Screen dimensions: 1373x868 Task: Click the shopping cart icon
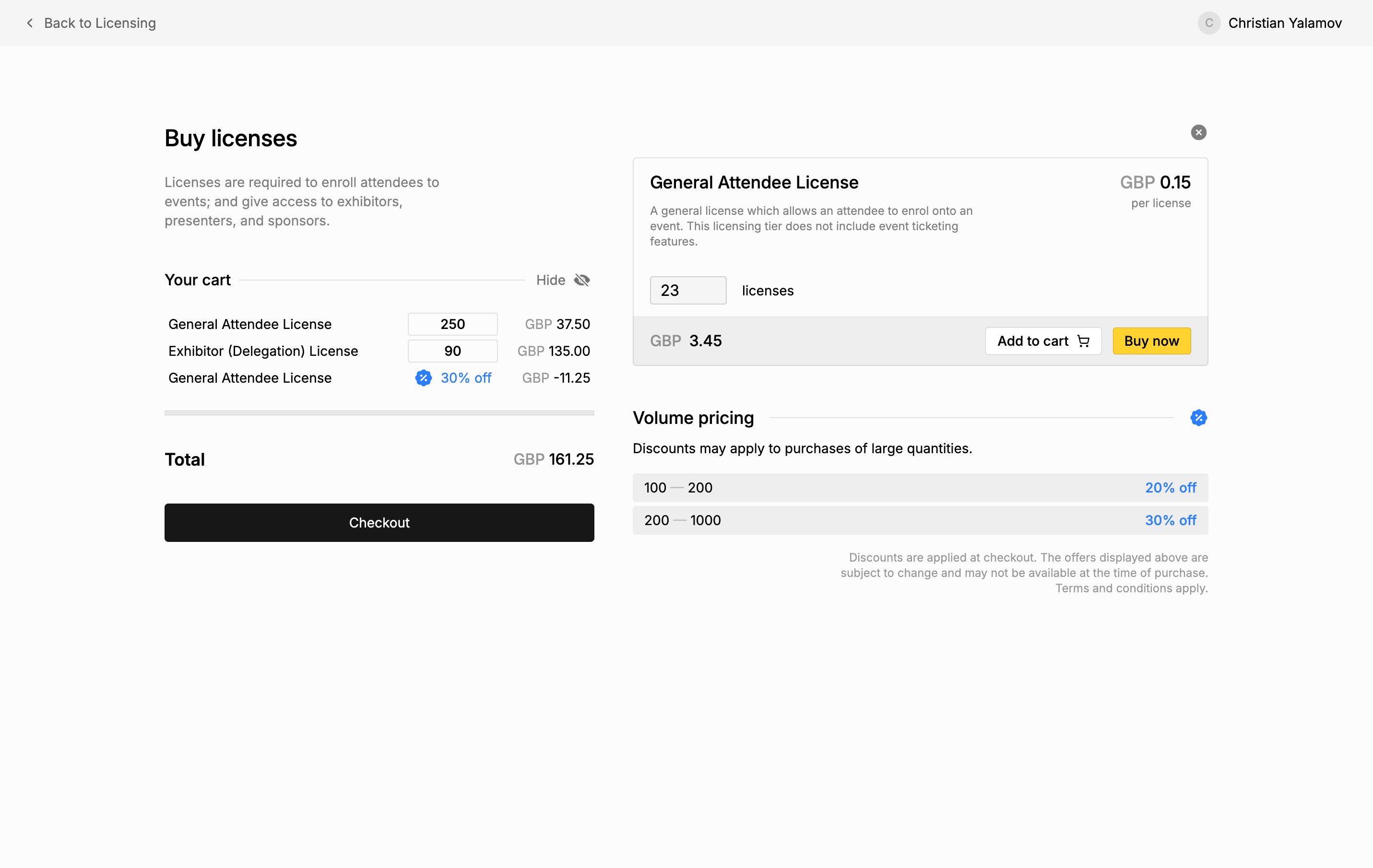(1083, 341)
